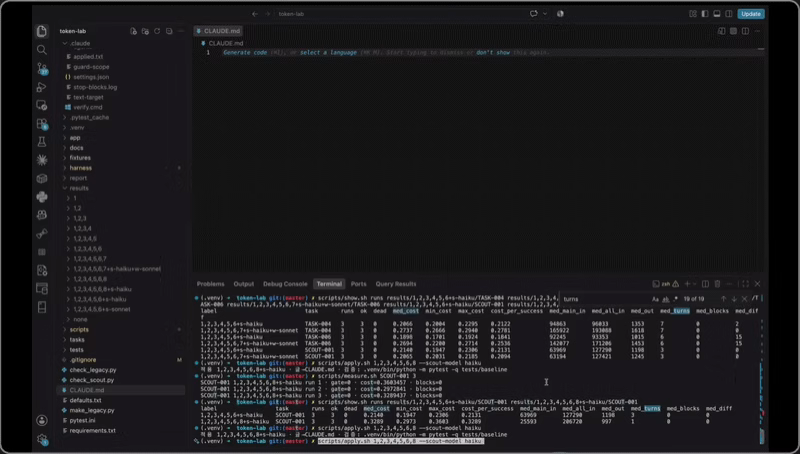800x454 pixels.
Task: Collapse all folders in explorer
Action: click(169, 31)
